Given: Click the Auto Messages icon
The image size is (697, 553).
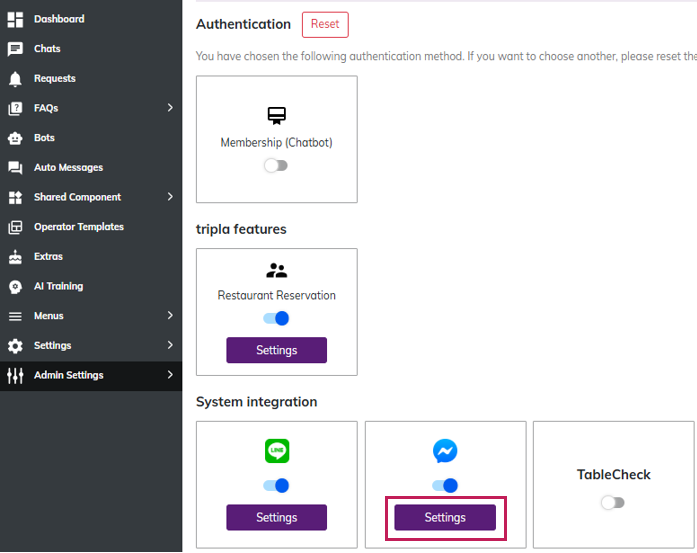Looking at the screenshot, I should coord(15,168).
